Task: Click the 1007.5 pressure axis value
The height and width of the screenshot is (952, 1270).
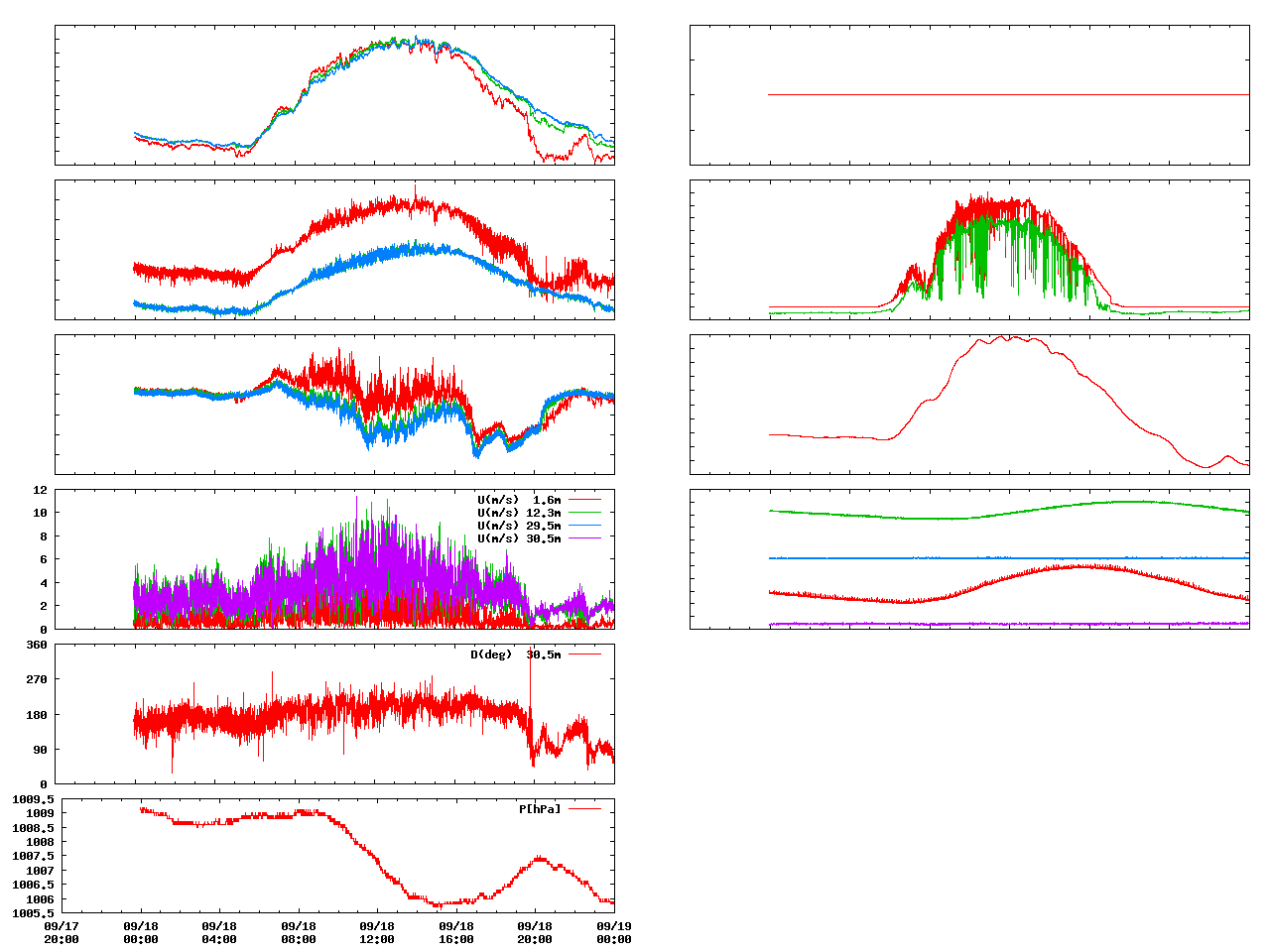Action: (33, 856)
